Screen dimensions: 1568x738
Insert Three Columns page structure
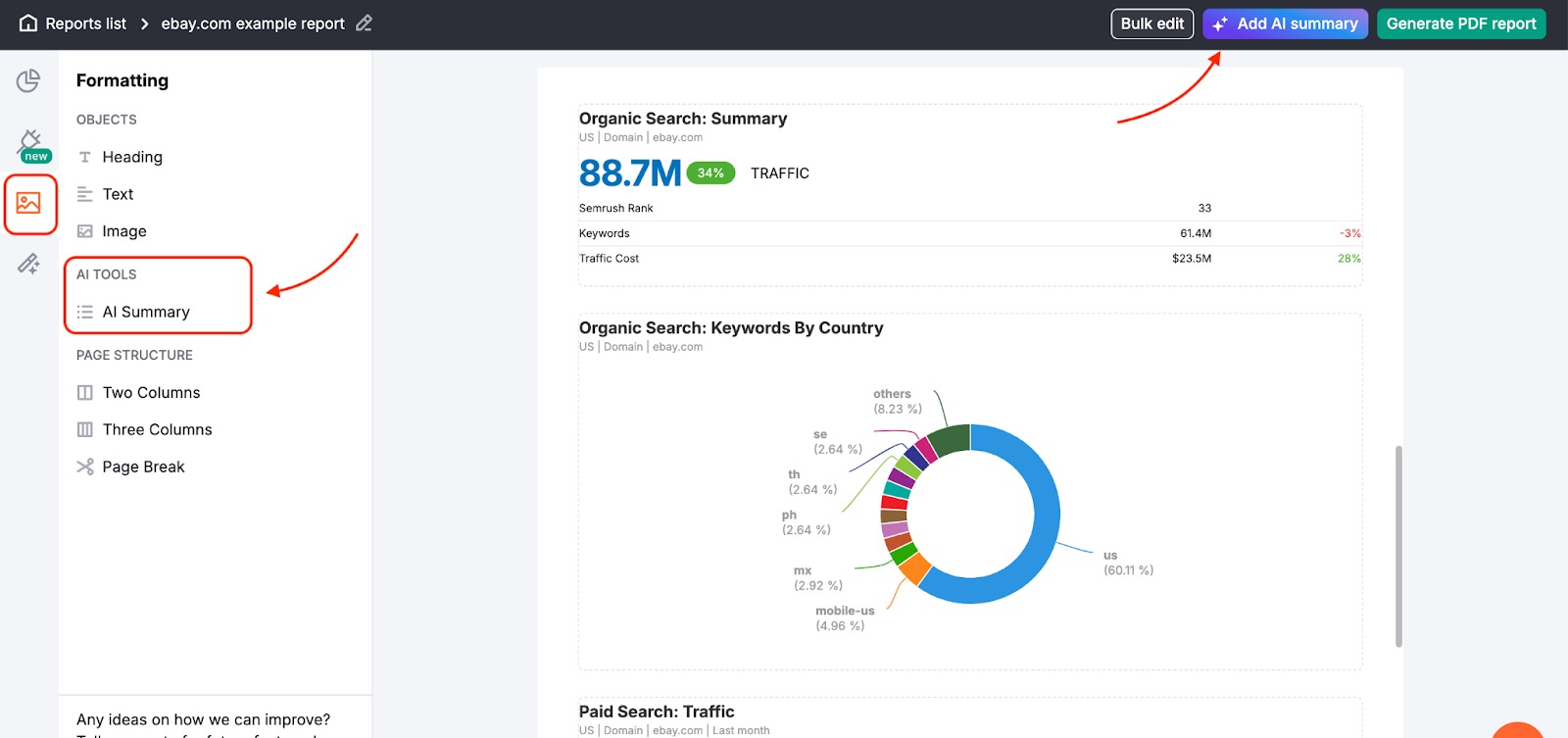pos(157,429)
